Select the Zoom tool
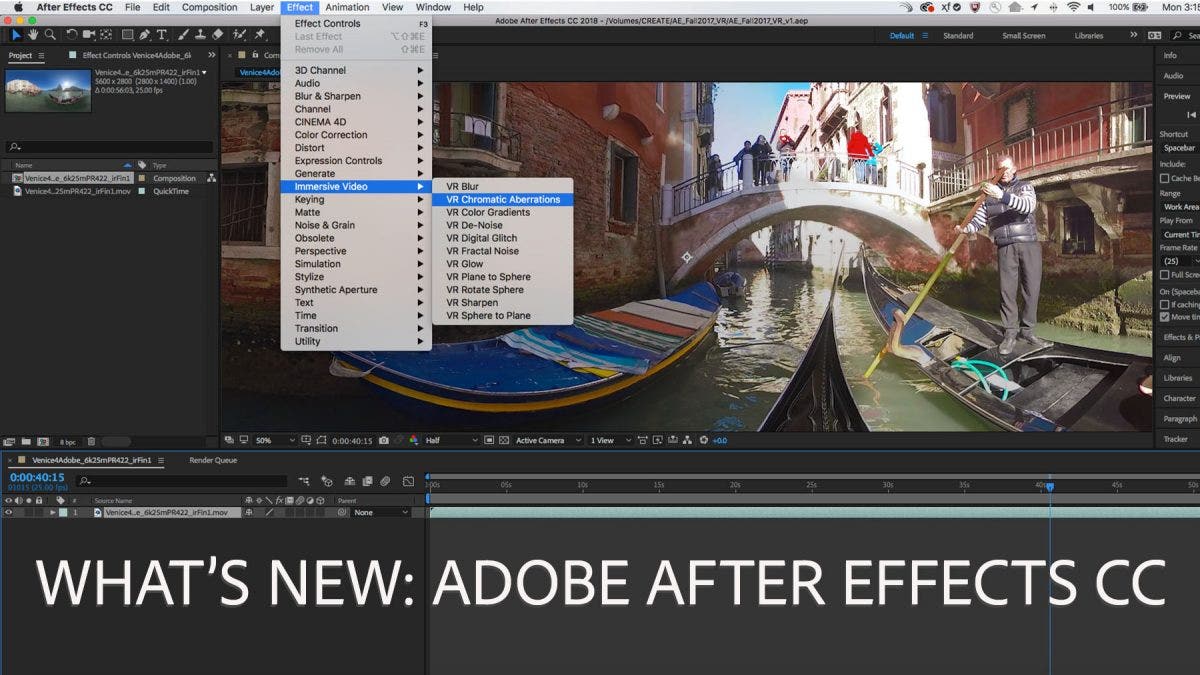 tap(50, 34)
